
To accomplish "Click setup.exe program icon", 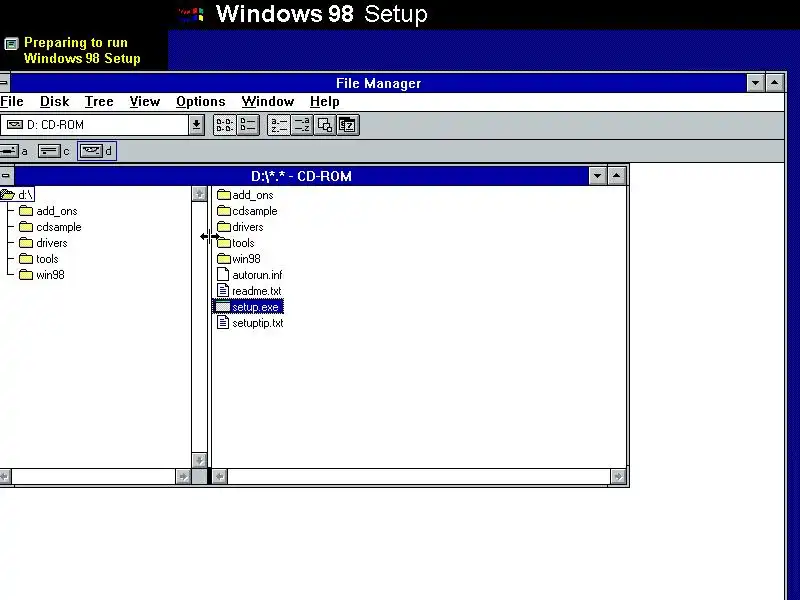I will click(222, 307).
